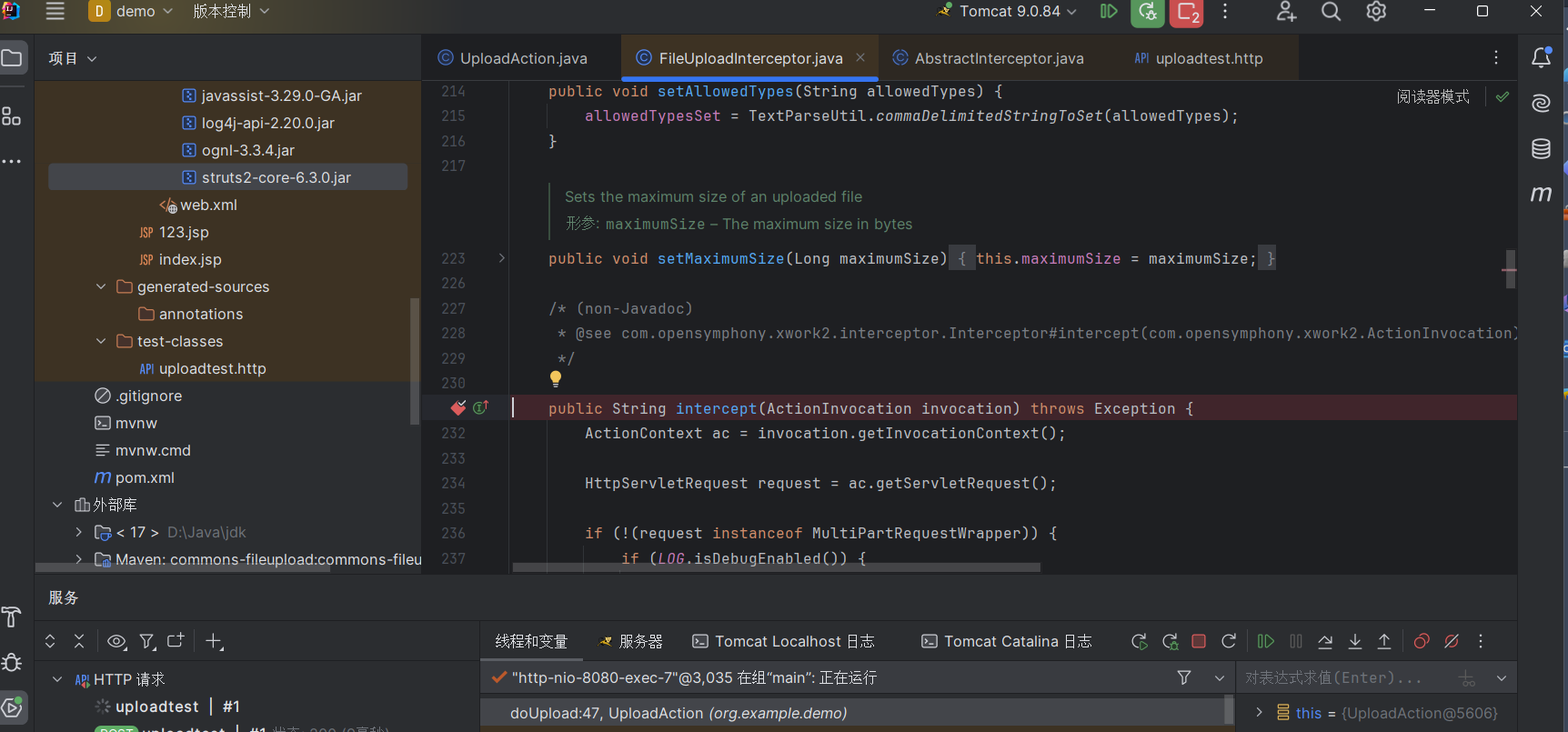
Task: Open the Services view options eye icon
Action: point(116,641)
